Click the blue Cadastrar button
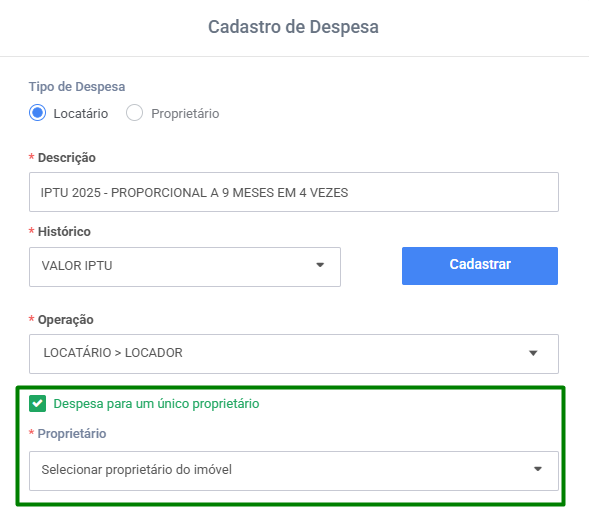 480,266
